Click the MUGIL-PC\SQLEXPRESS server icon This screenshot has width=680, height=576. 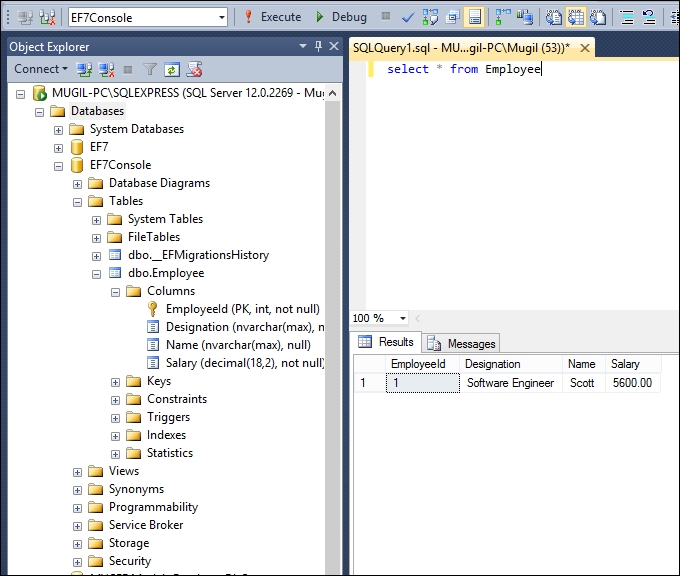coord(39,93)
